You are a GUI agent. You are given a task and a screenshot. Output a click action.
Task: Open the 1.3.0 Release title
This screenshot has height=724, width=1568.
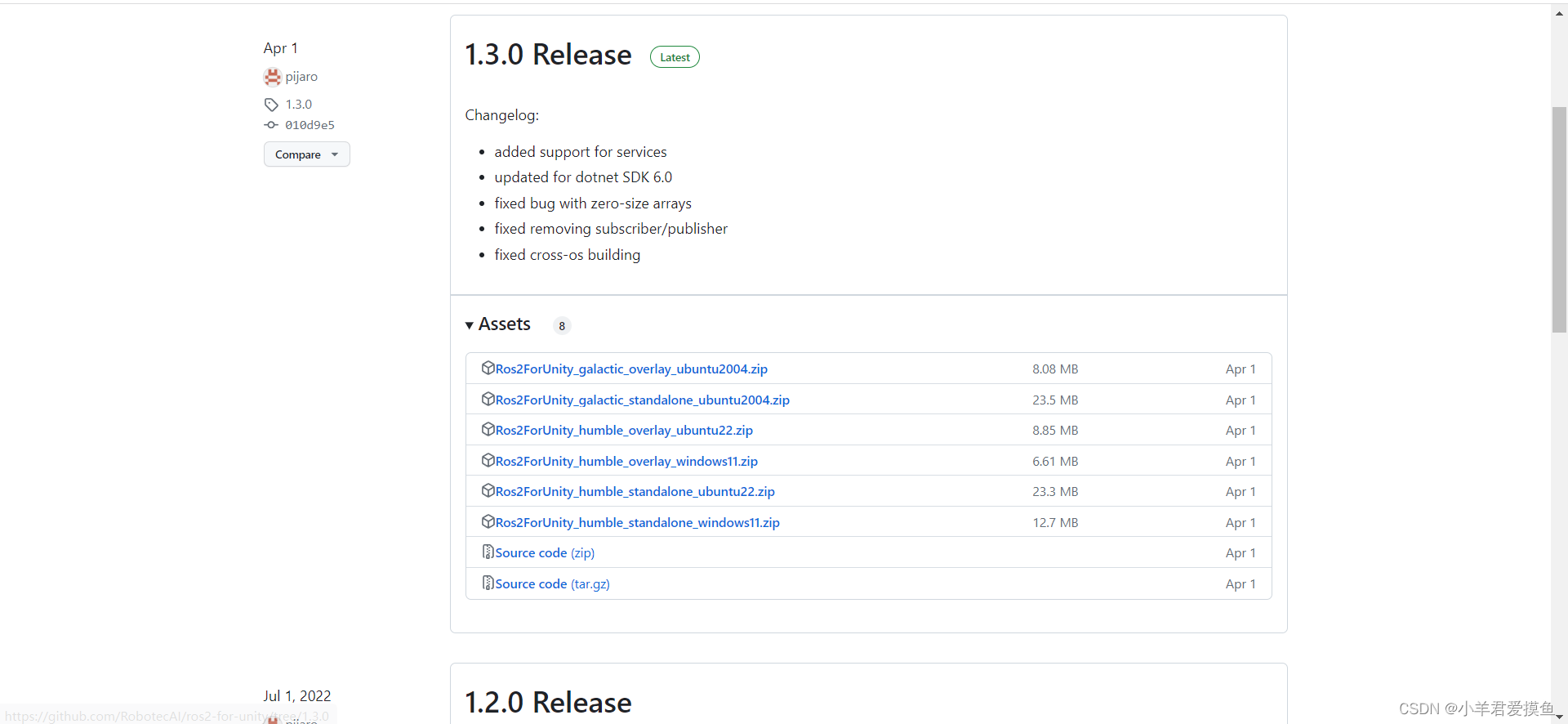tap(548, 55)
